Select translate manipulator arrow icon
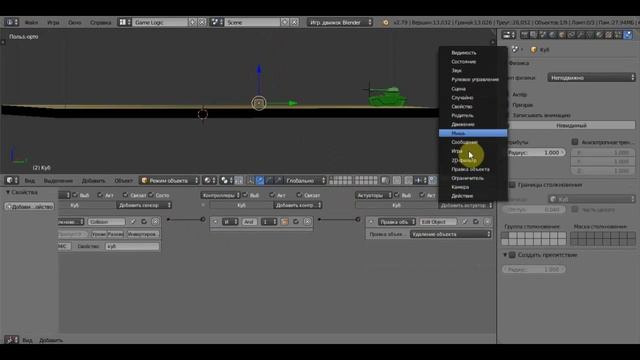The height and width of the screenshot is (360, 640). pos(260,180)
